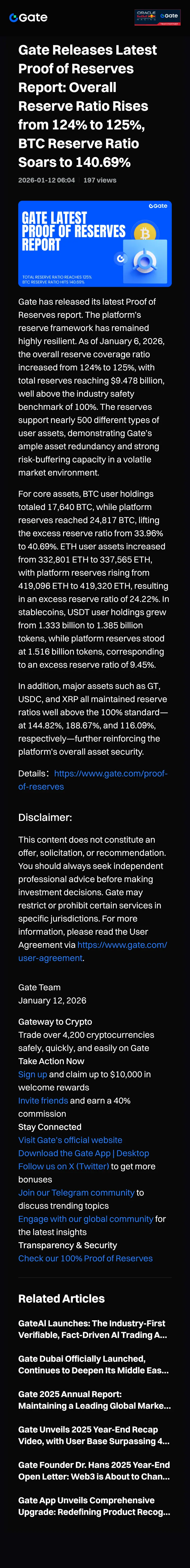Image resolution: width=190 pixels, height=1568 pixels.
Task: Visit Gate's official website link
Action: point(70,1140)
